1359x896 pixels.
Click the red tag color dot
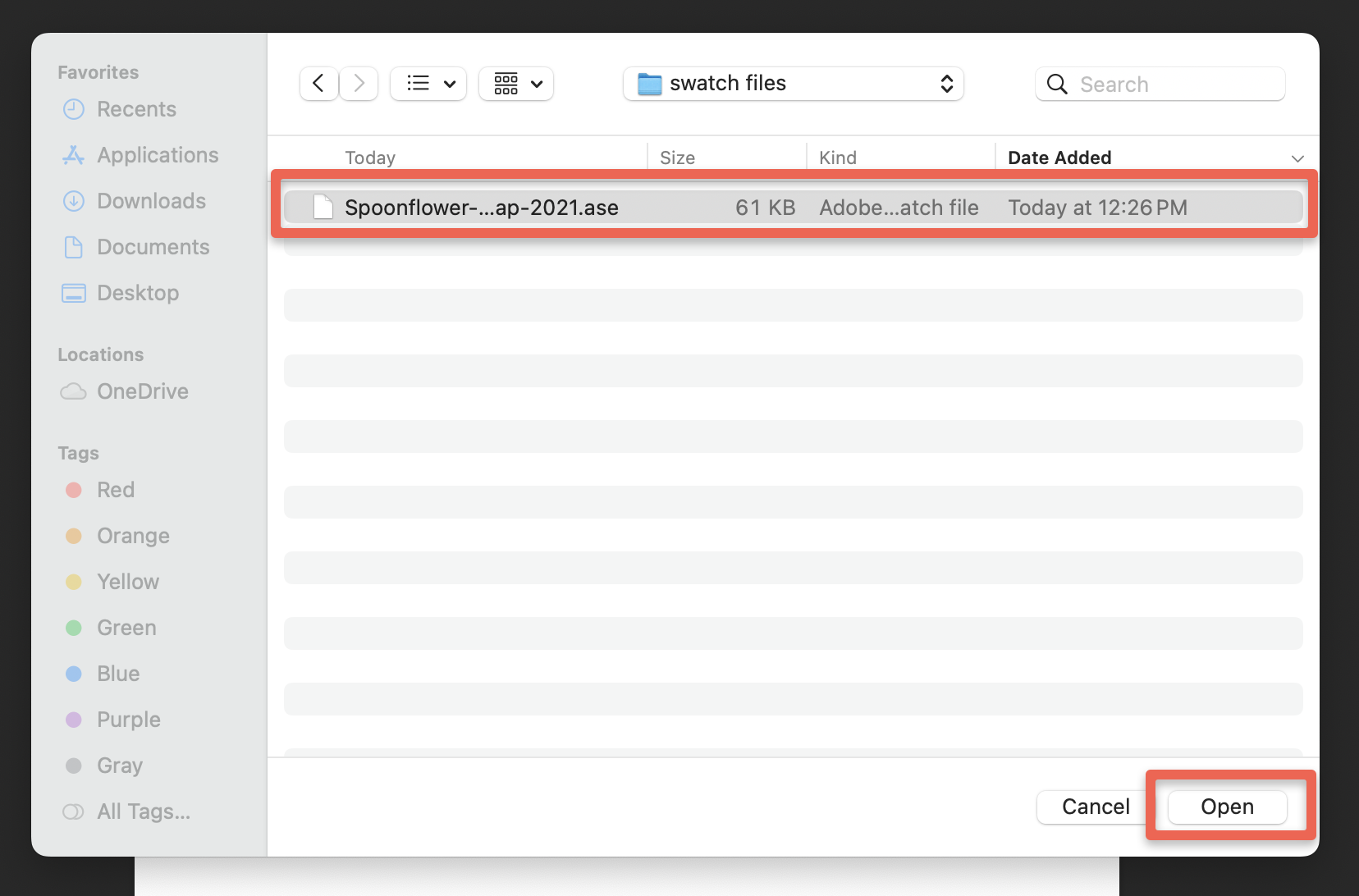pyautogui.click(x=74, y=490)
